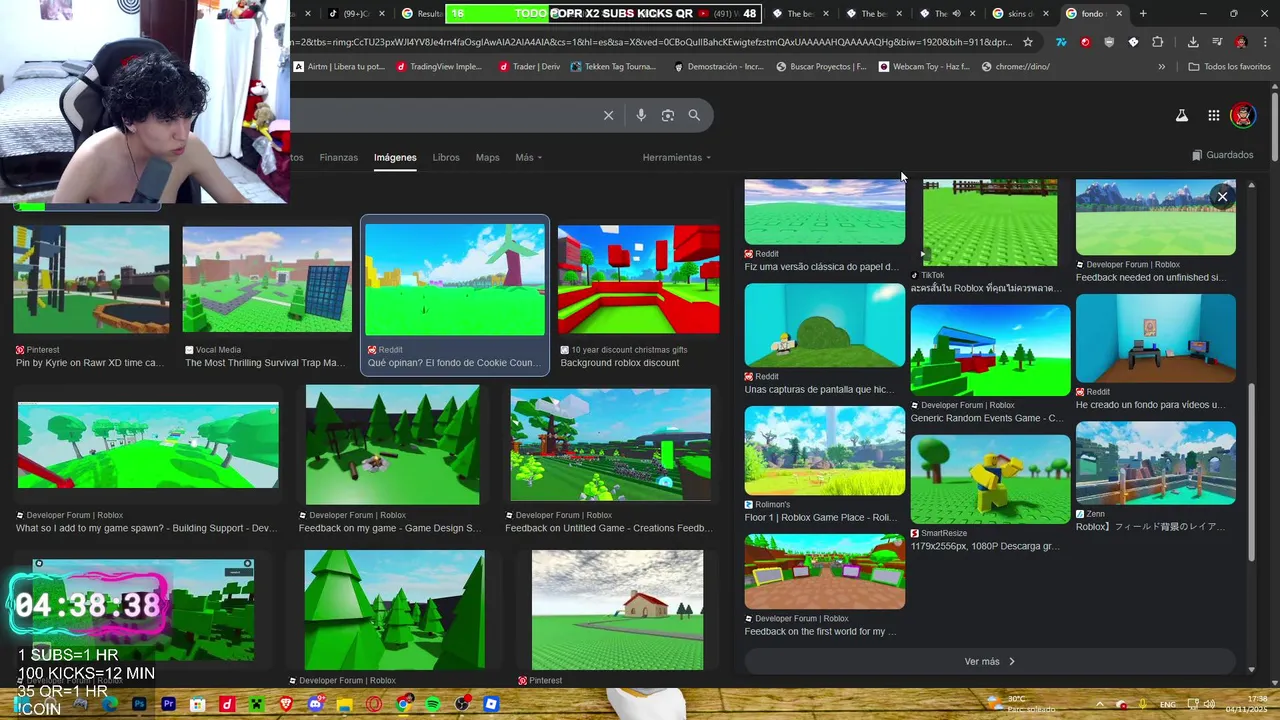Open 'What so I add to my game spawn' image

pyautogui.click(x=148, y=445)
